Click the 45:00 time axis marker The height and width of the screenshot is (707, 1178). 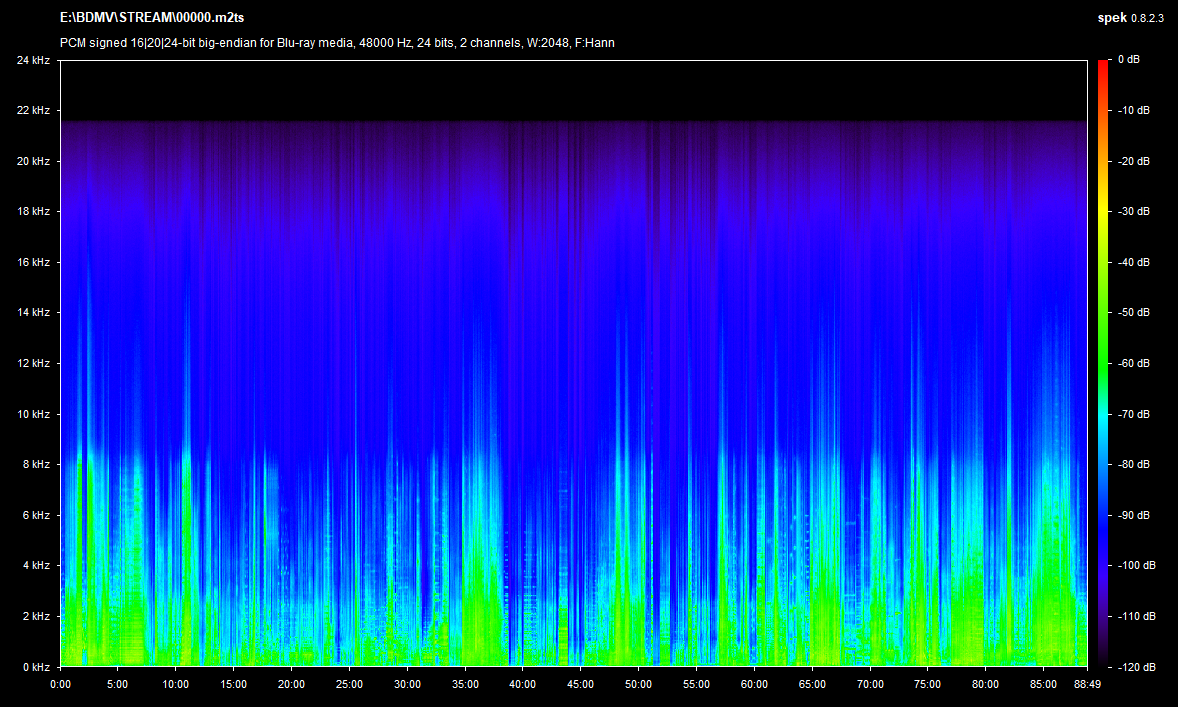(x=580, y=685)
